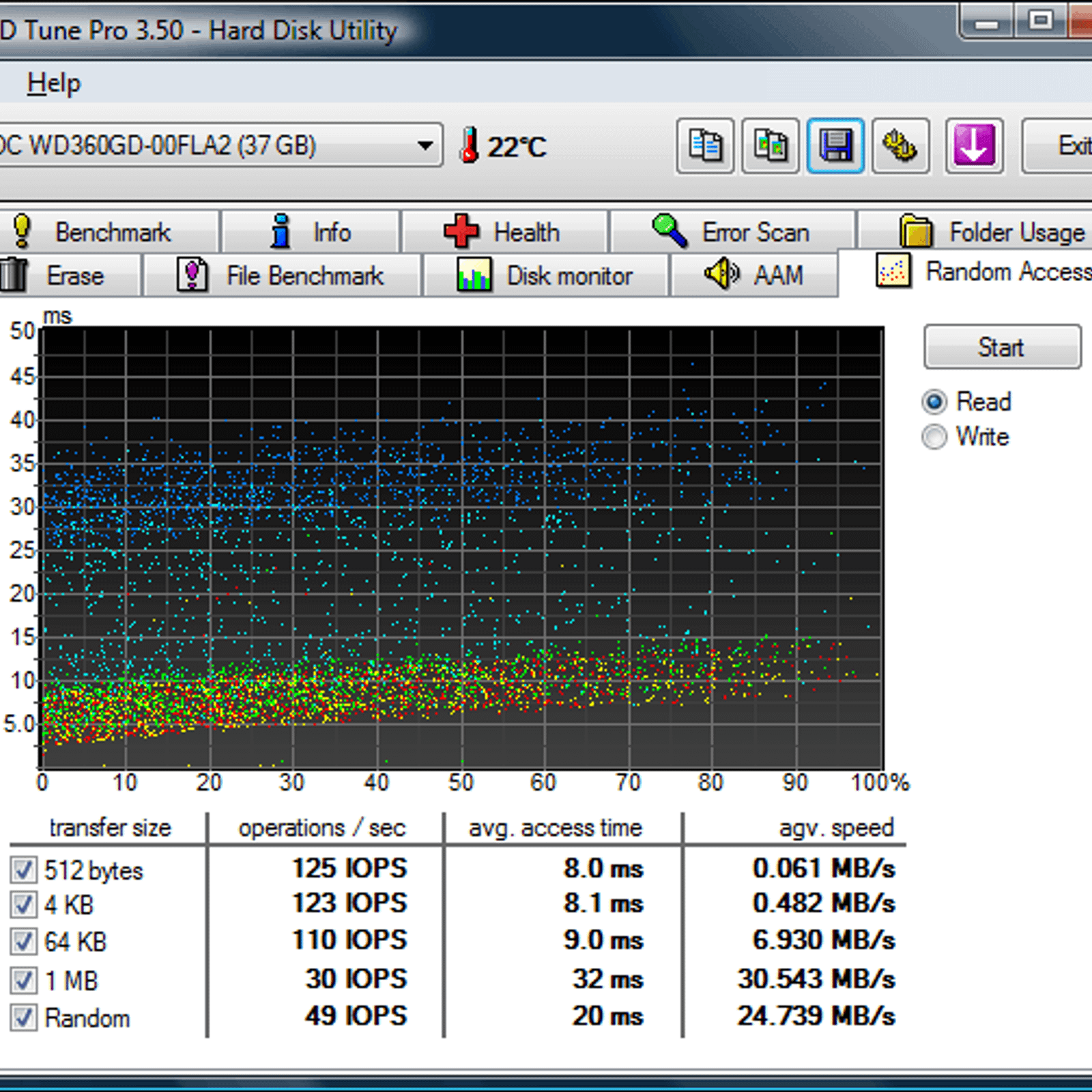Click the save screenshot floppy disk icon
The image size is (1092, 1092).
click(835, 145)
